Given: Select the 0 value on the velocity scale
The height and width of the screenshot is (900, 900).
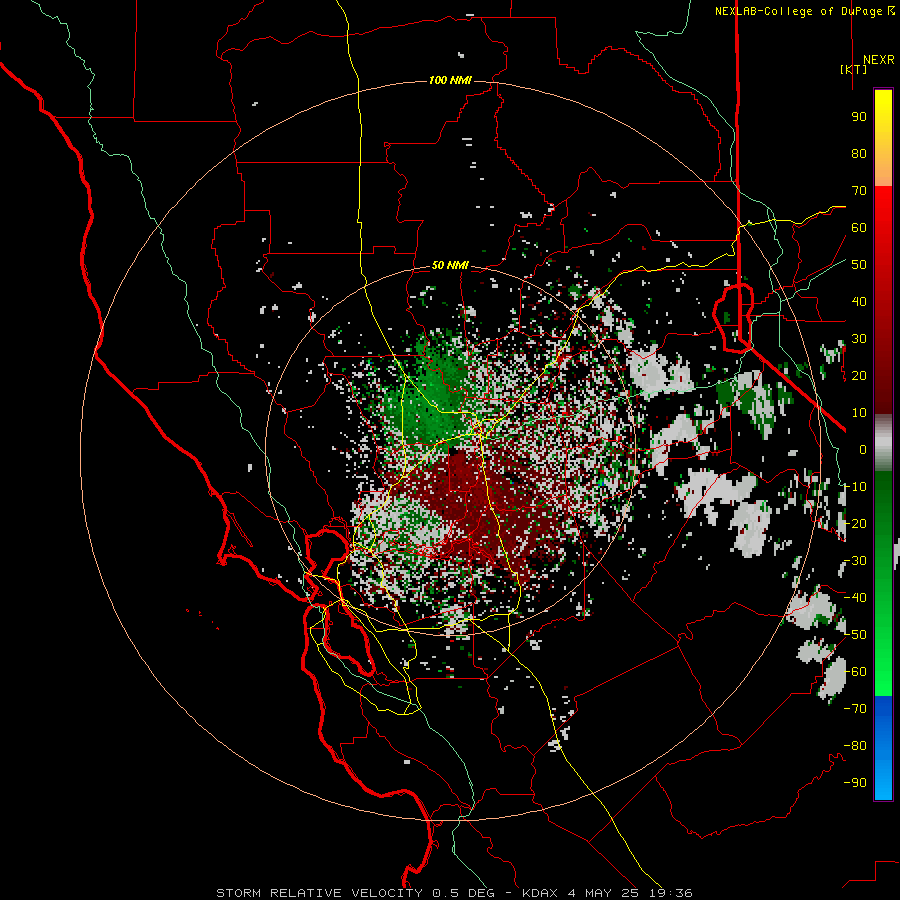Looking at the screenshot, I should coord(863,449).
